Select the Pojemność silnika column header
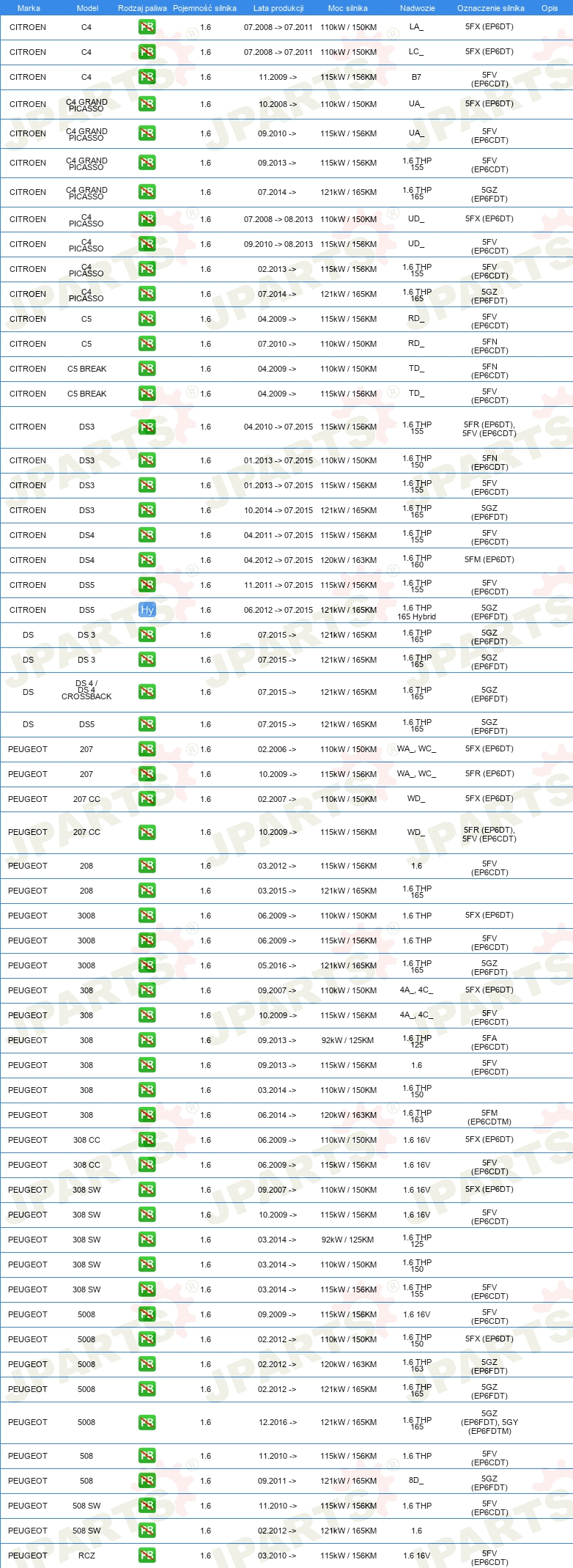The image size is (573, 1568). point(204,8)
